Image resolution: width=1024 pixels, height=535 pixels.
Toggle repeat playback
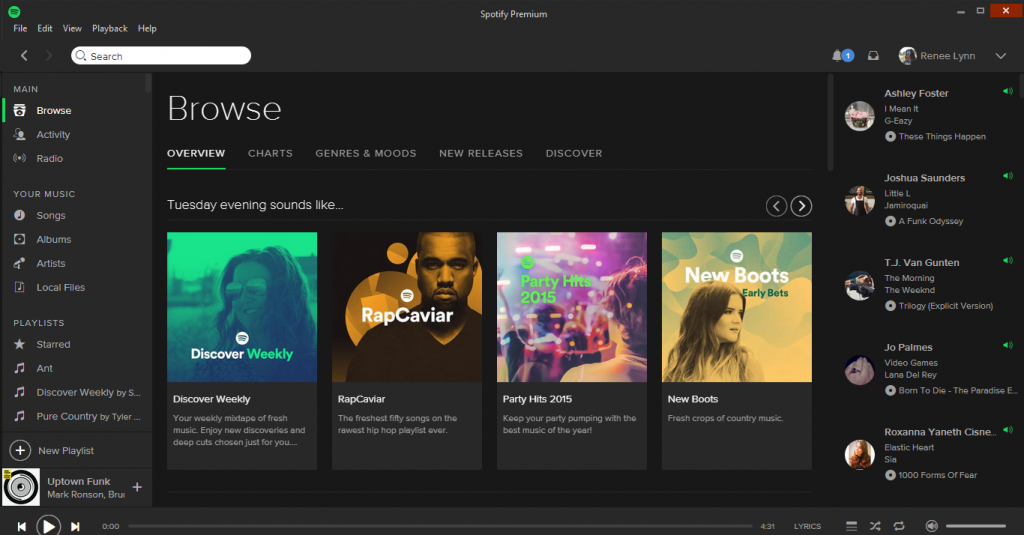[899, 526]
